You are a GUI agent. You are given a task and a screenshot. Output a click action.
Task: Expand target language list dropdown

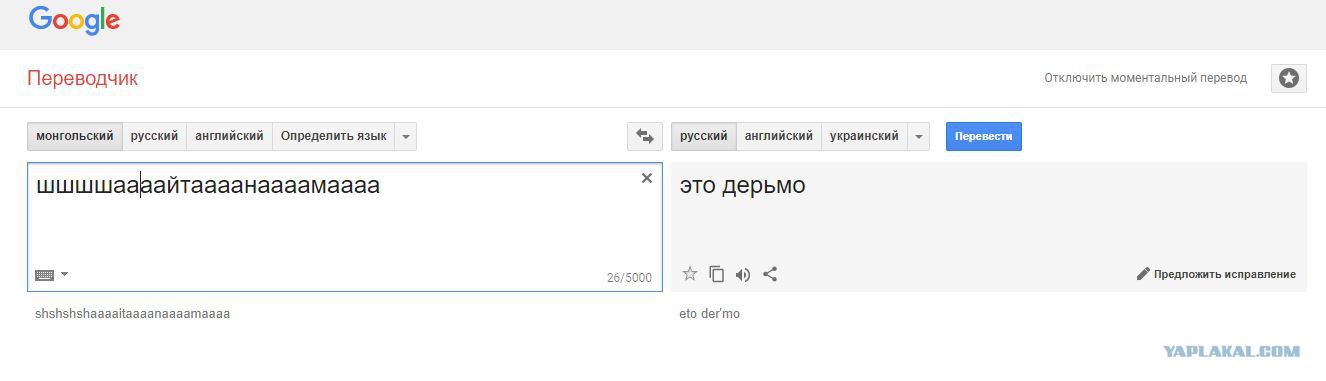coord(918,136)
